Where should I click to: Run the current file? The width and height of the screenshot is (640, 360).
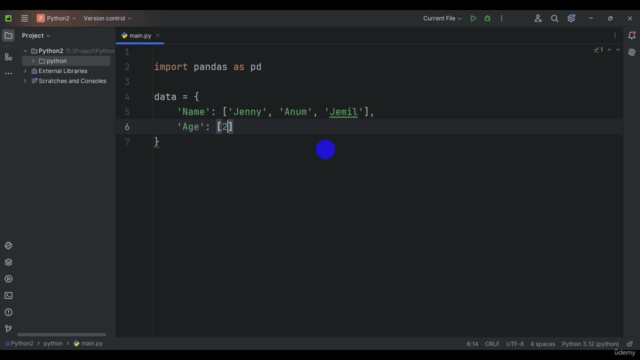(x=473, y=18)
